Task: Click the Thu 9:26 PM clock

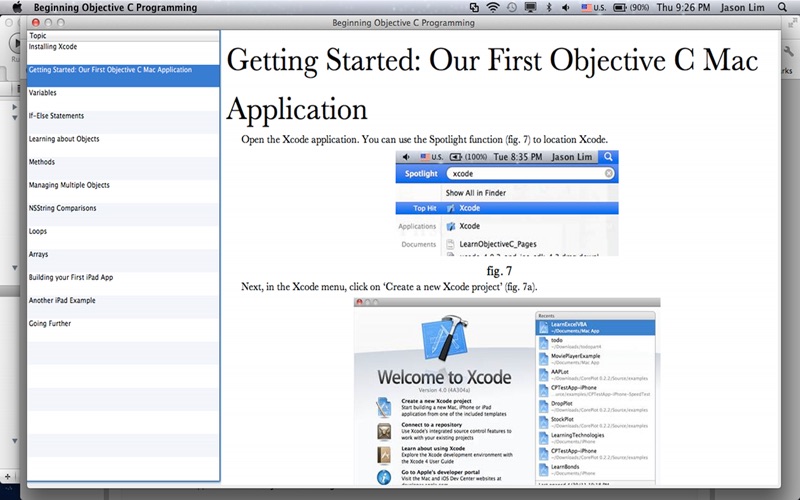Action: [686, 7]
